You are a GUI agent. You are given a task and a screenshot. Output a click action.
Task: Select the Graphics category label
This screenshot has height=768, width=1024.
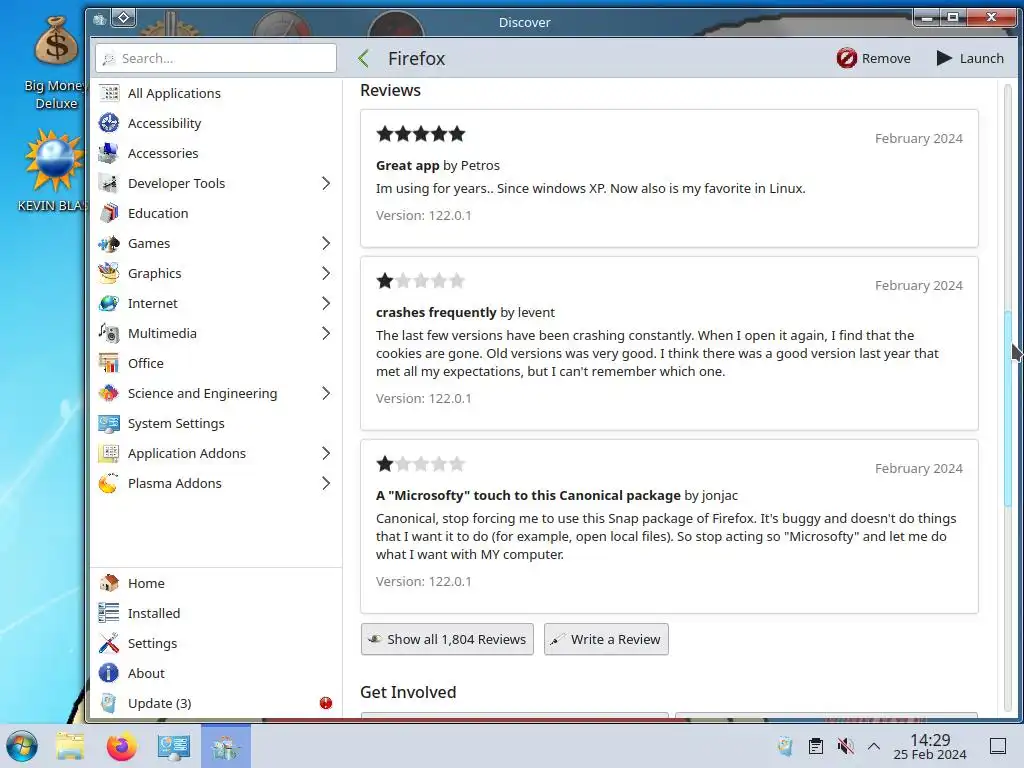point(155,274)
